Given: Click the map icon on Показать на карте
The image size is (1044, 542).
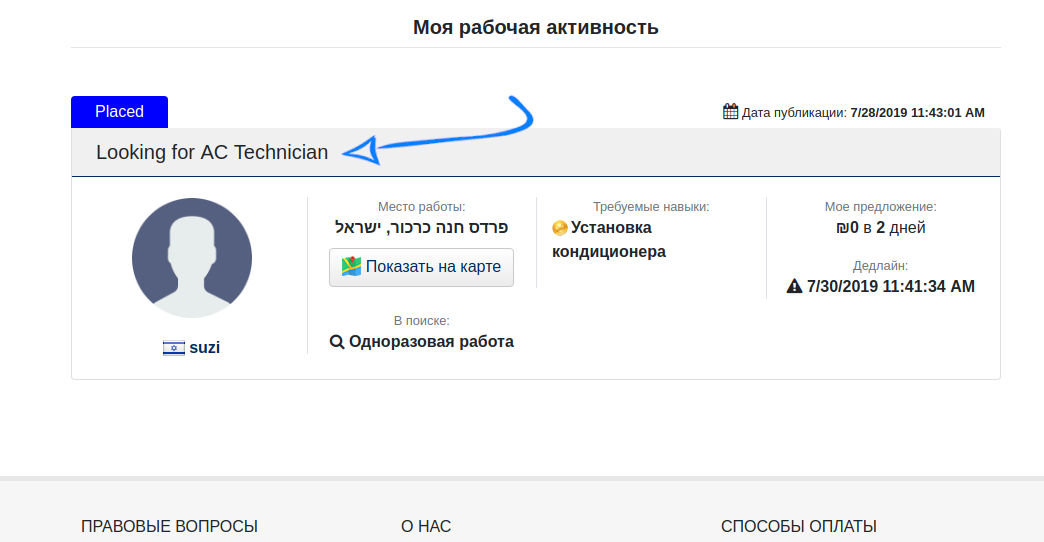Looking at the screenshot, I should (351, 266).
